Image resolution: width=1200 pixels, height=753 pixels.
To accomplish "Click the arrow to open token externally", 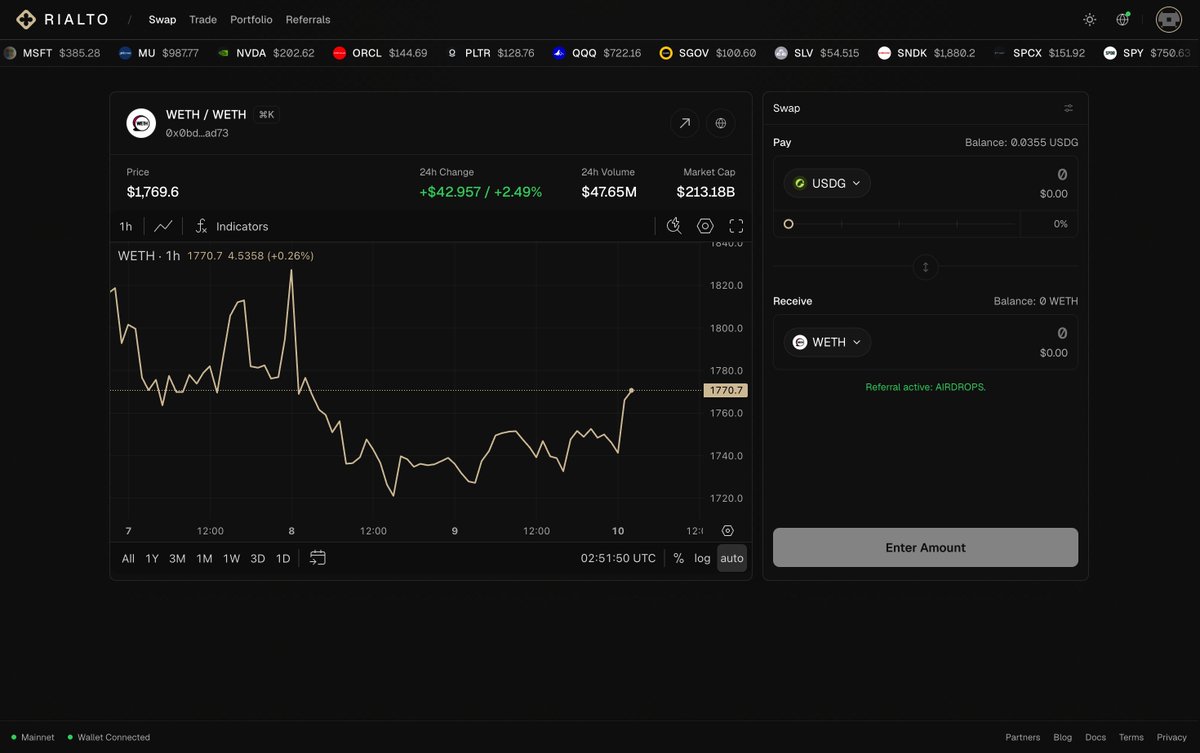I will 684,123.
